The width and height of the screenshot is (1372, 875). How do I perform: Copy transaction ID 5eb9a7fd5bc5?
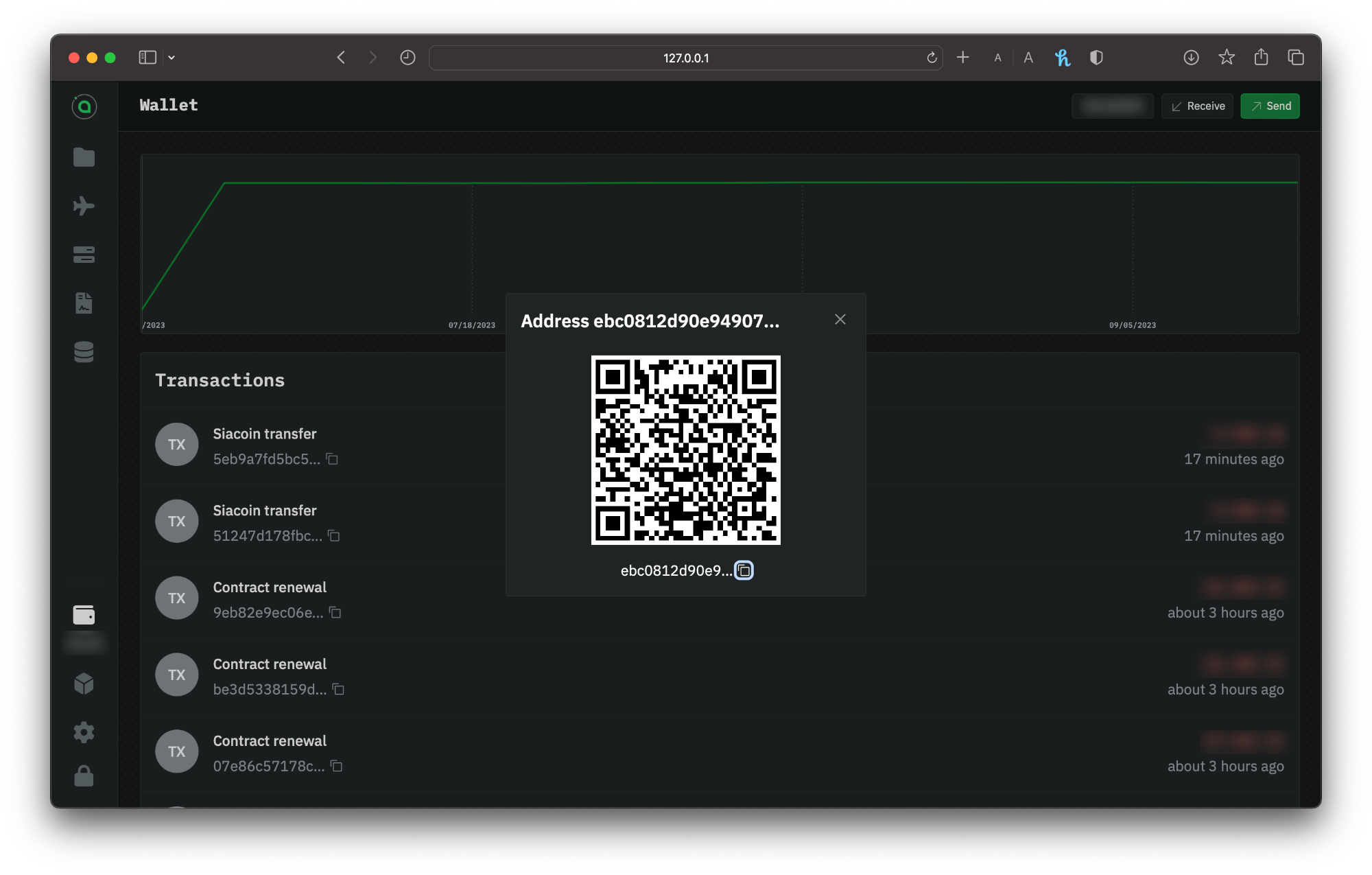click(332, 459)
